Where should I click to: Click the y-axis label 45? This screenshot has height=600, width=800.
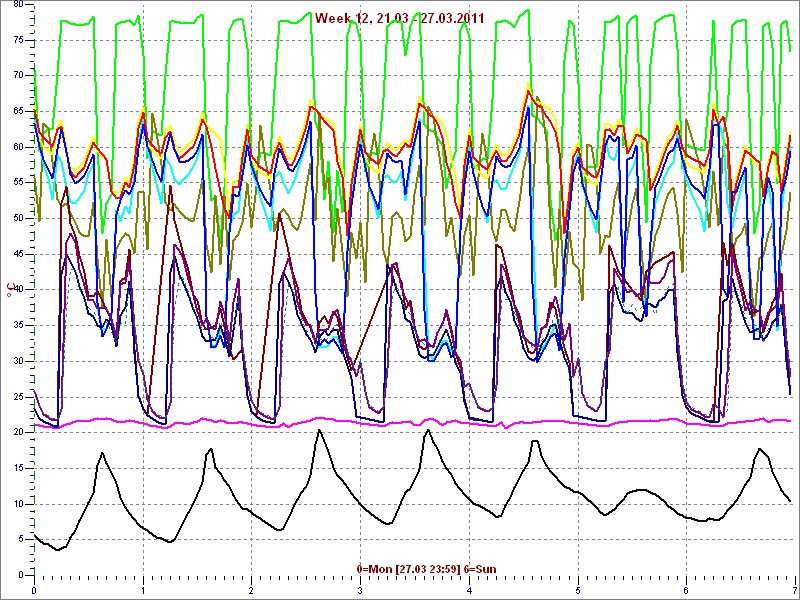pyautogui.click(x=18, y=254)
